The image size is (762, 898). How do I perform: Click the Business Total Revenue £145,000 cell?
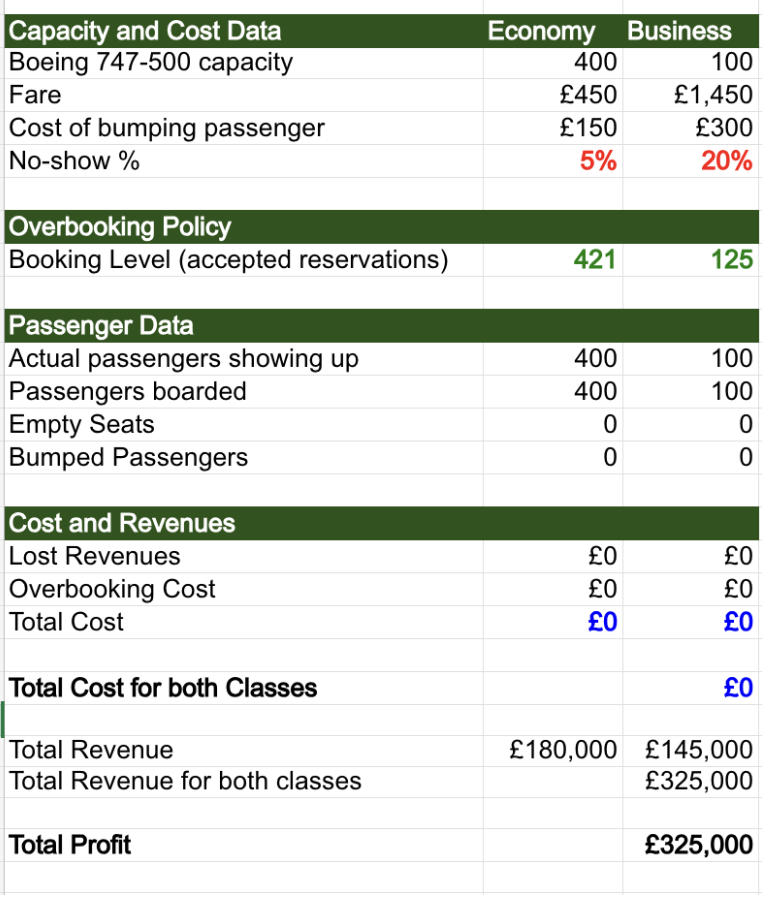point(691,750)
